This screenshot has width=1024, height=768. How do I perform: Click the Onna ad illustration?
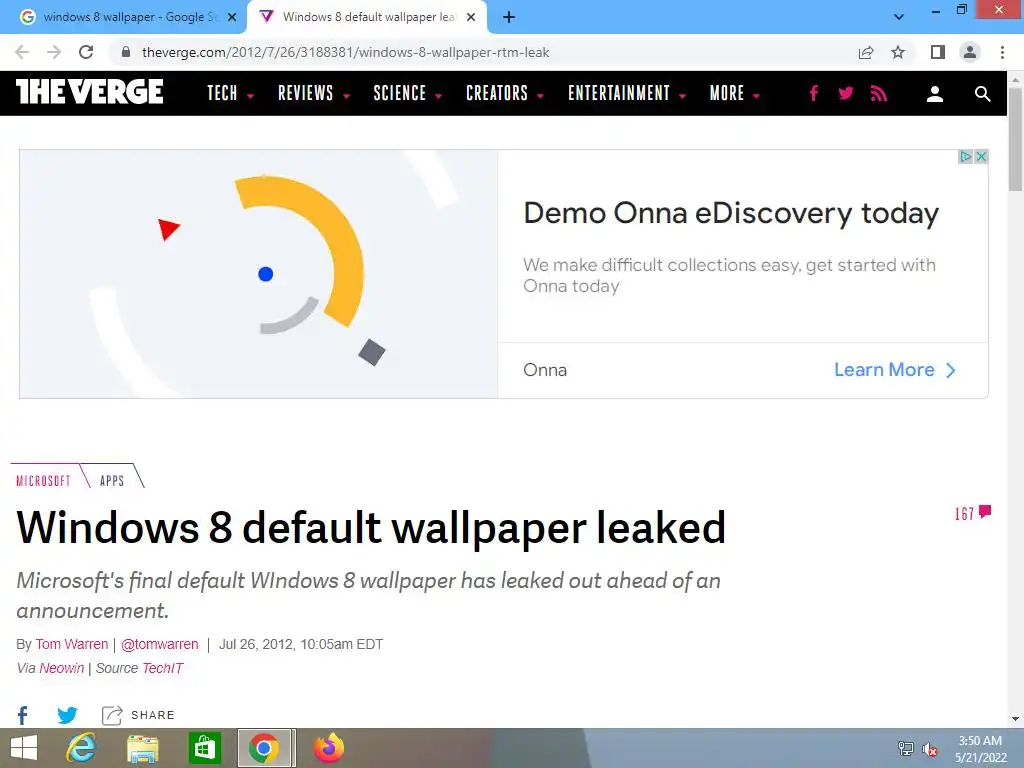[259, 274]
